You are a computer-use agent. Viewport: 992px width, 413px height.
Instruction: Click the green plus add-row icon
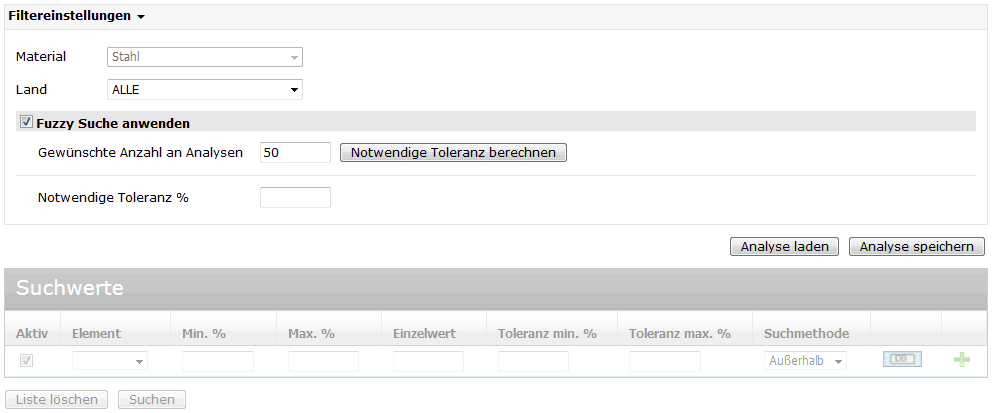click(961, 360)
